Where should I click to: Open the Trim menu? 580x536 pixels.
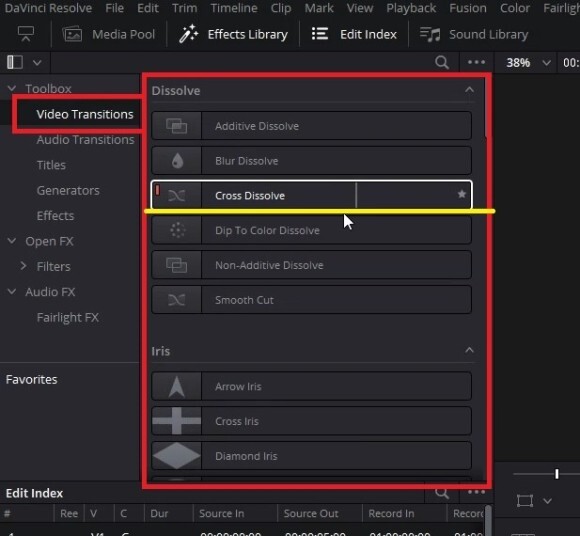185,8
